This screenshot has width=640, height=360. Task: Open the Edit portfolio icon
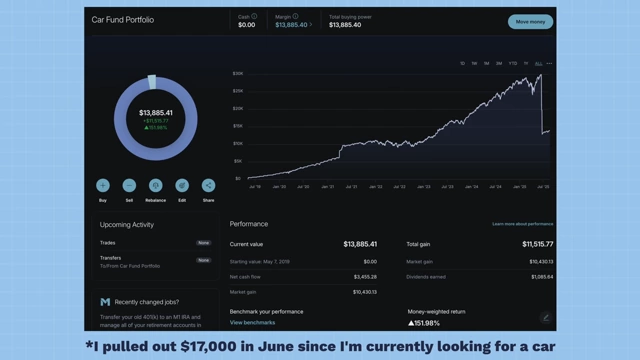click(x=182, y=185)
